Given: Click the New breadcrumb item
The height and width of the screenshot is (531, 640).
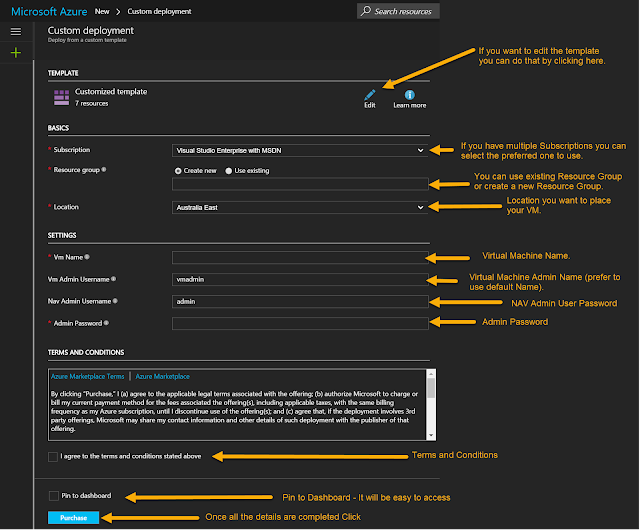Looking at the screenshot, I should [103, 11].
